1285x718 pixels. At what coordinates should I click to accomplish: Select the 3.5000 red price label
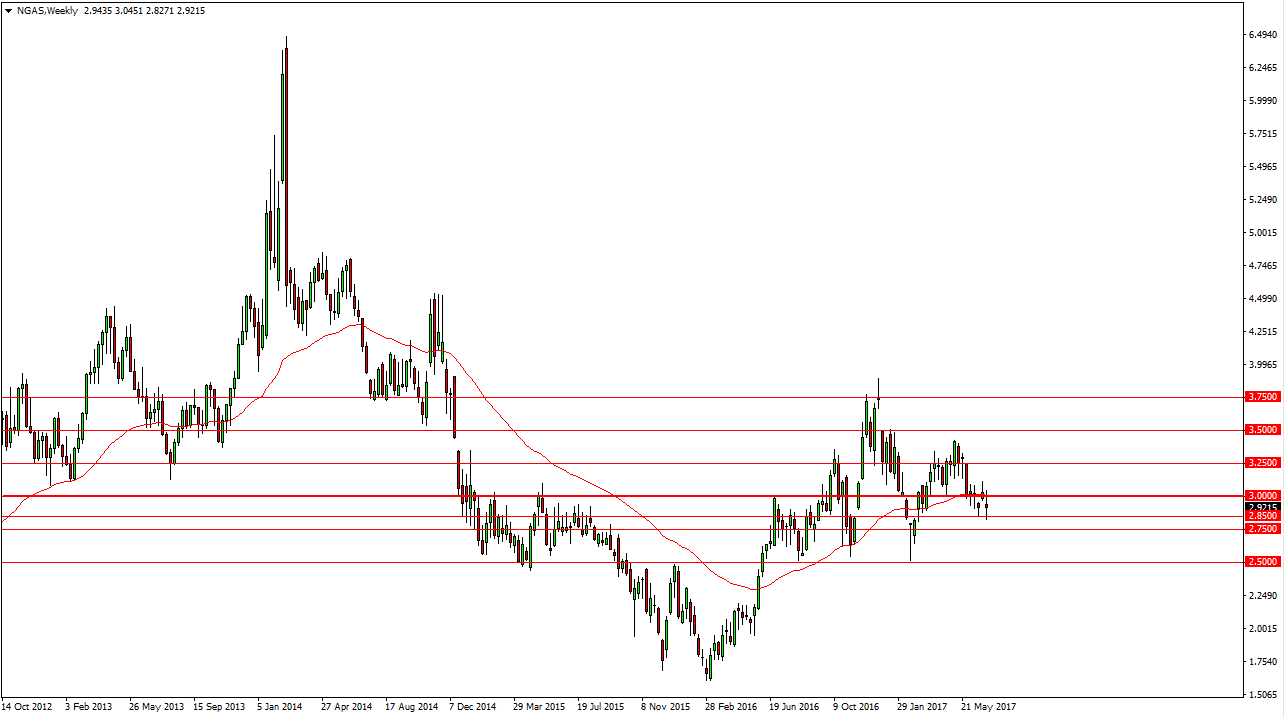point(1263,430)
